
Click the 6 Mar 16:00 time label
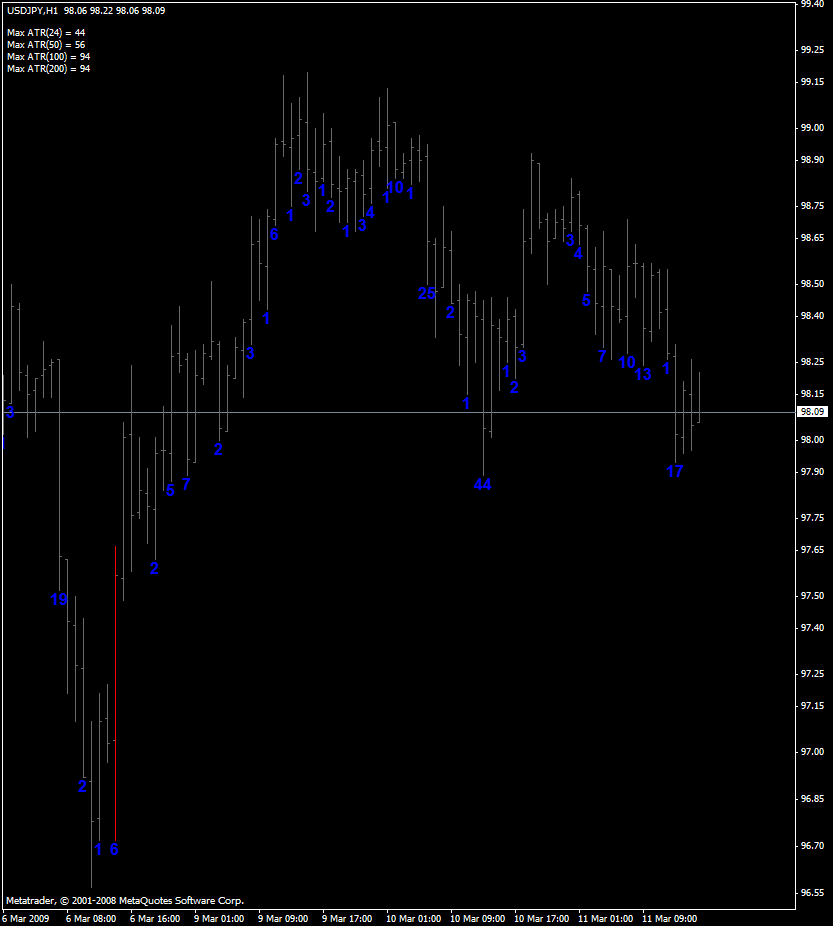(x=155, y=919)
